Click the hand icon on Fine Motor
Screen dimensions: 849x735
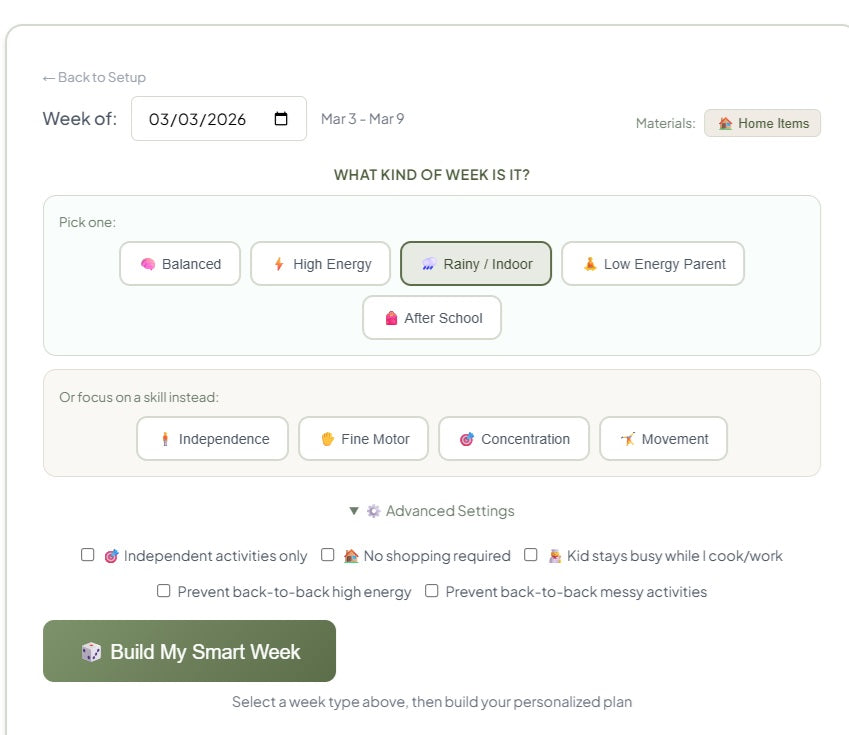[326, 440]
